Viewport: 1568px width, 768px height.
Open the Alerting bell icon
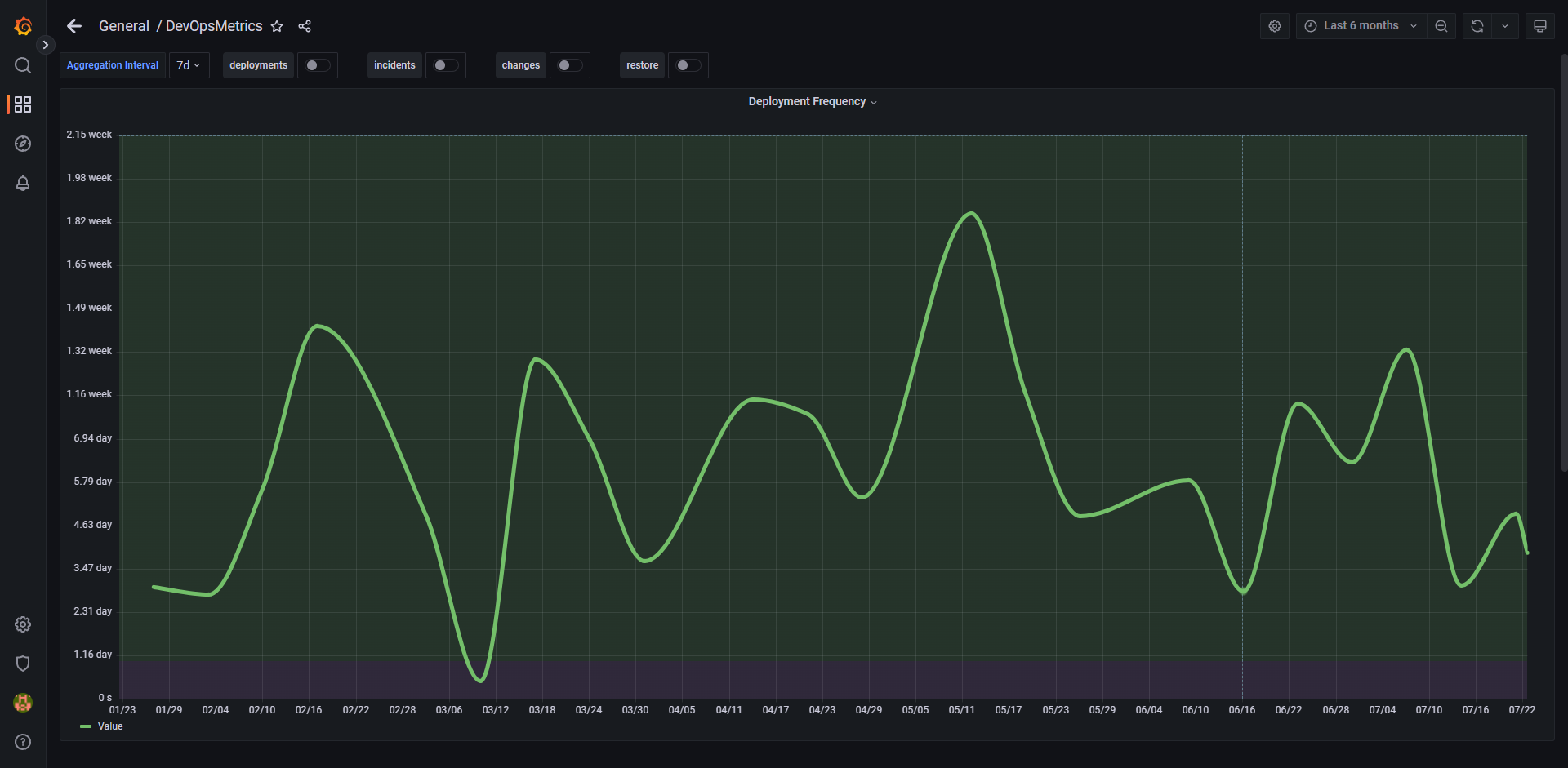click(23, 183)
